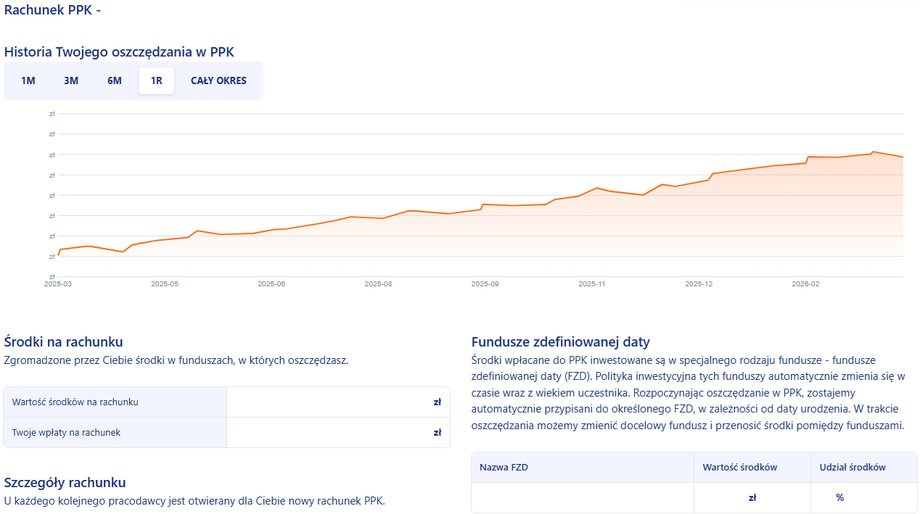Viewport: 920px width, 514px height.
Task: Click the 2025-05 date marker on chart
Action: point(165,284)
